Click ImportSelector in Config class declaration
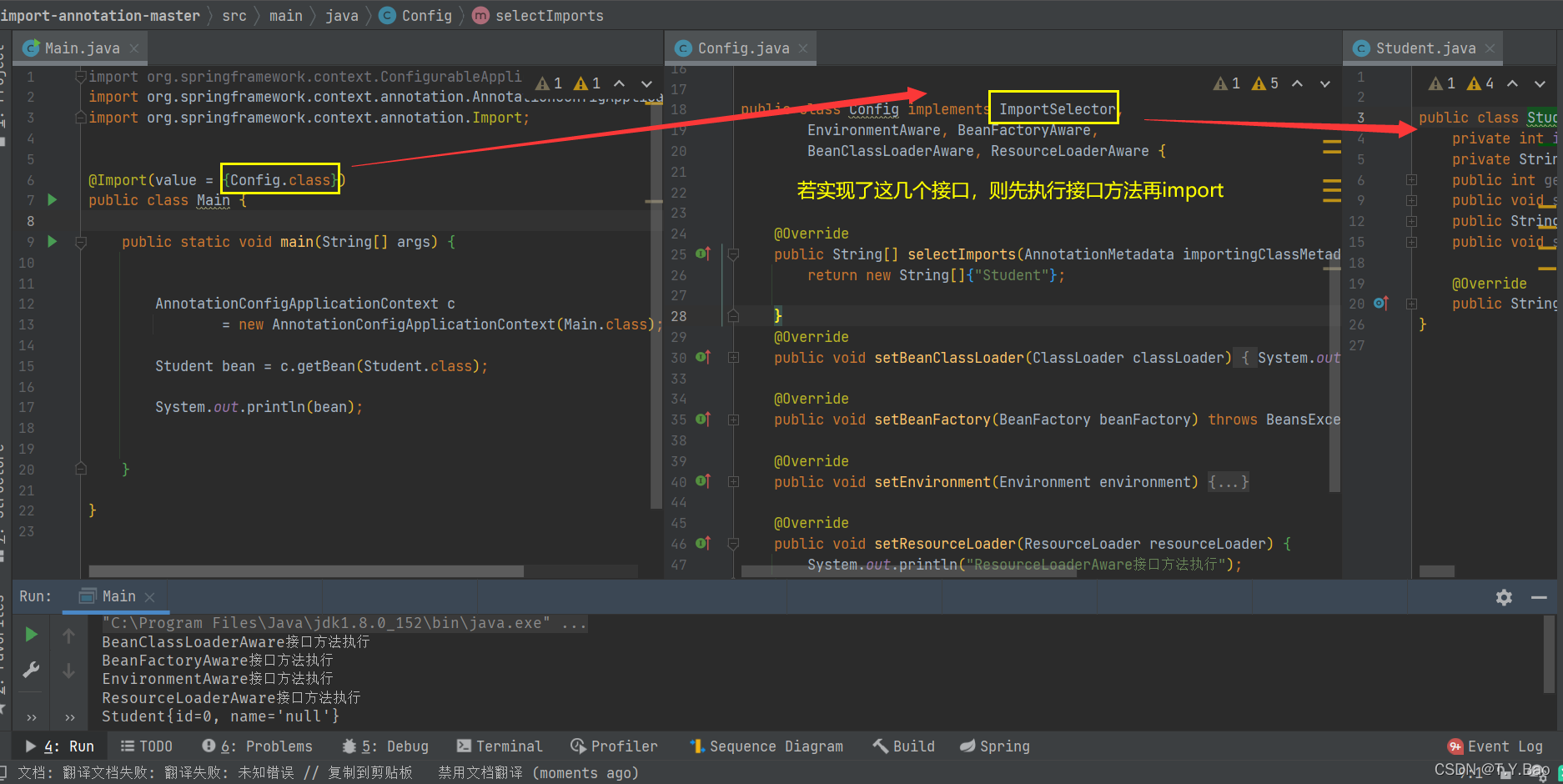The height and width of the screenshot is (784, 1563). tap(1057, 109)
